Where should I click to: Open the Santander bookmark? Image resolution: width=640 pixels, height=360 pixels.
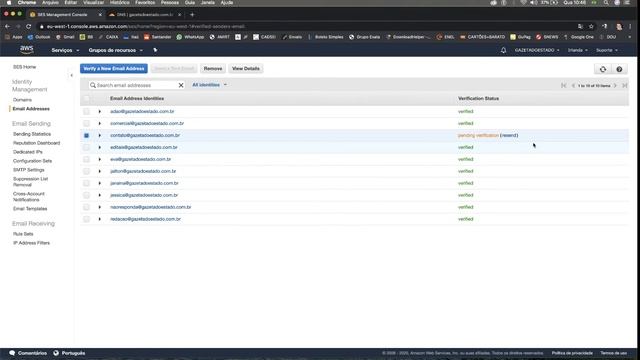(158, 37)
